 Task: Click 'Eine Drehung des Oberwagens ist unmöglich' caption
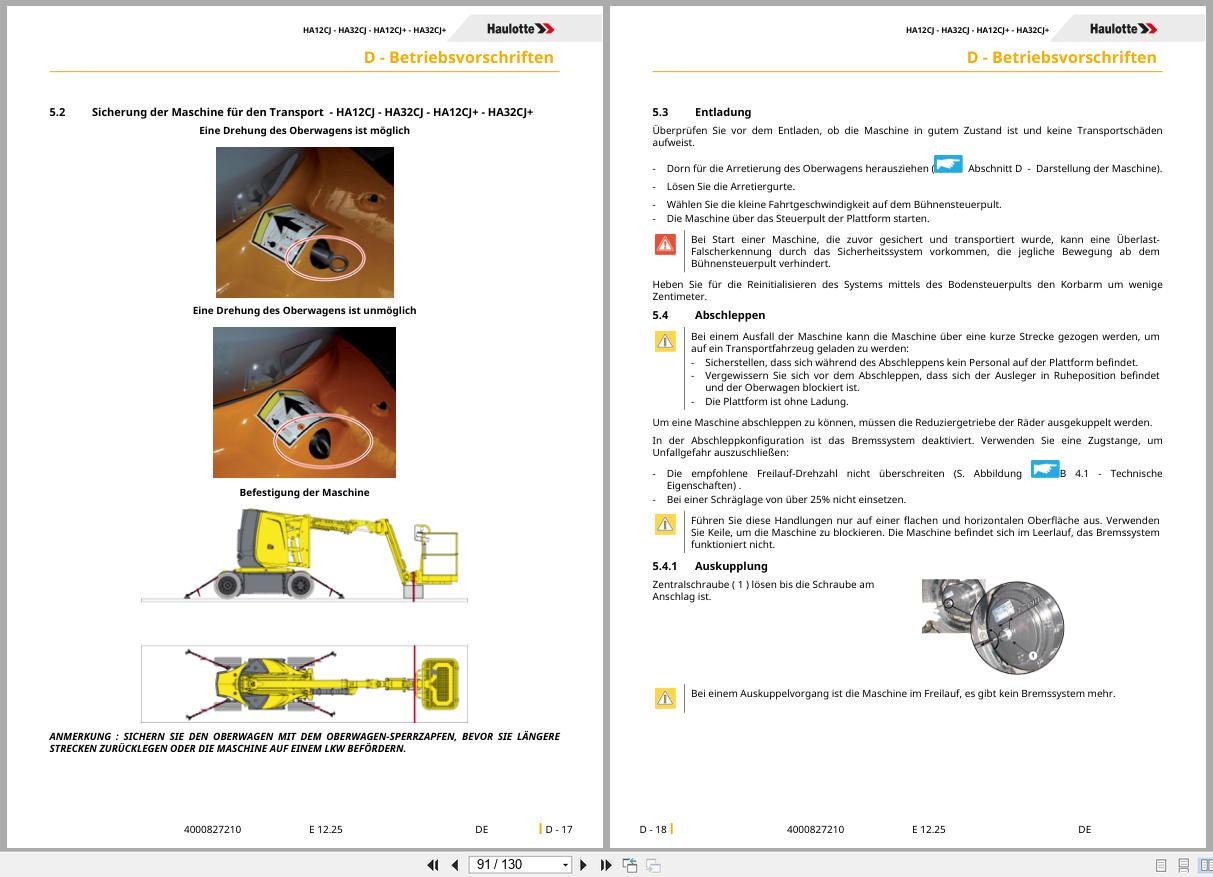coord(304,310)
